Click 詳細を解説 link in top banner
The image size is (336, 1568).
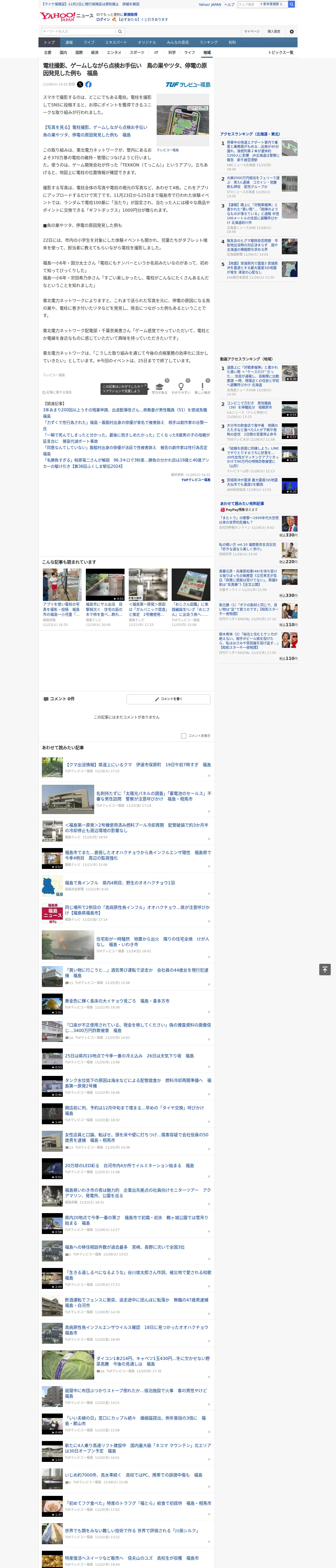click(131, 4)
